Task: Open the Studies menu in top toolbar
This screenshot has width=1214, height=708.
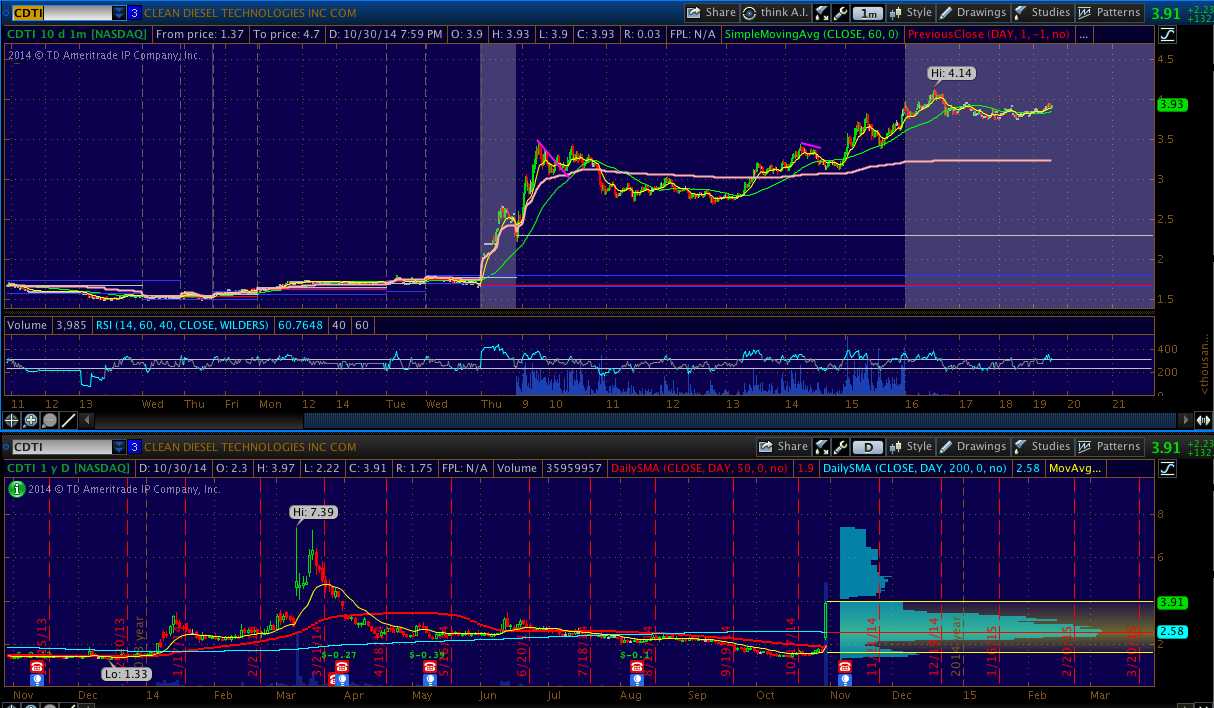Action: (1041, 13)
